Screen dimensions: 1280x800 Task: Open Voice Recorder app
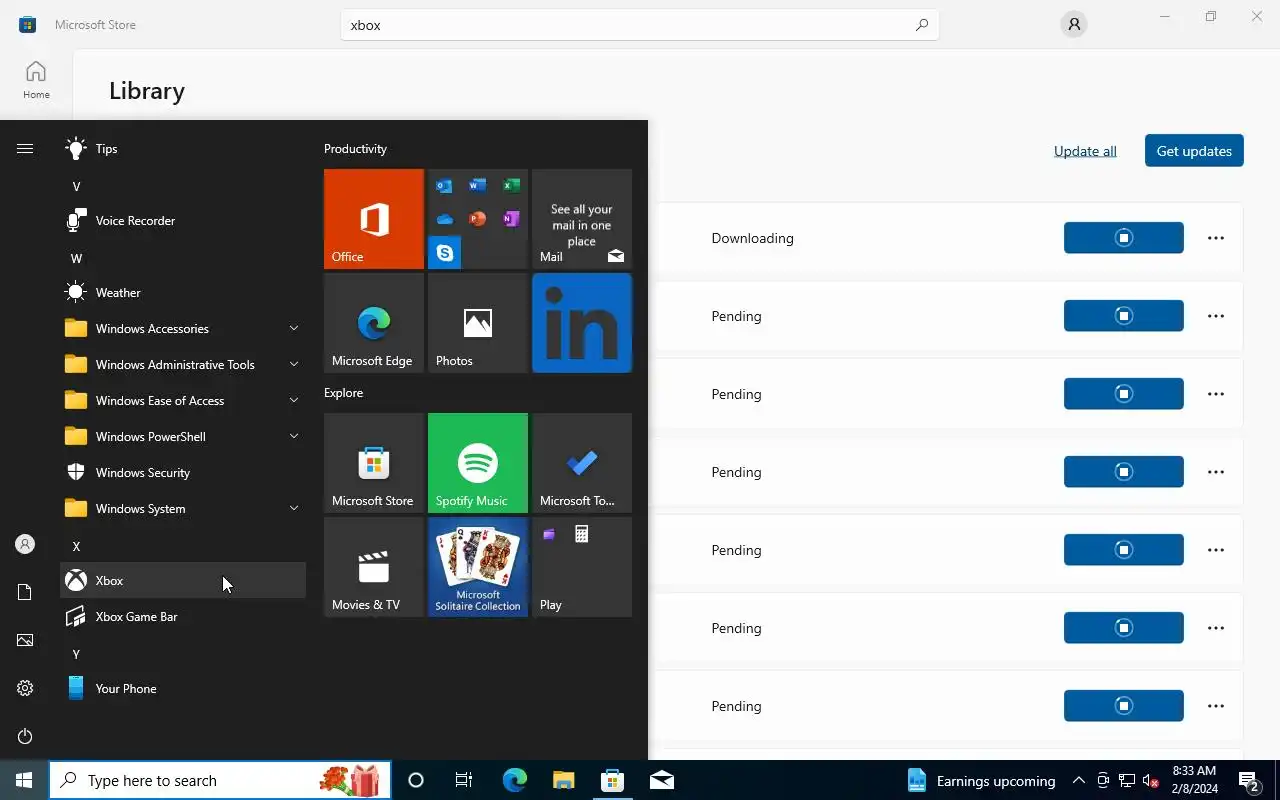click(x=183, y=220)
